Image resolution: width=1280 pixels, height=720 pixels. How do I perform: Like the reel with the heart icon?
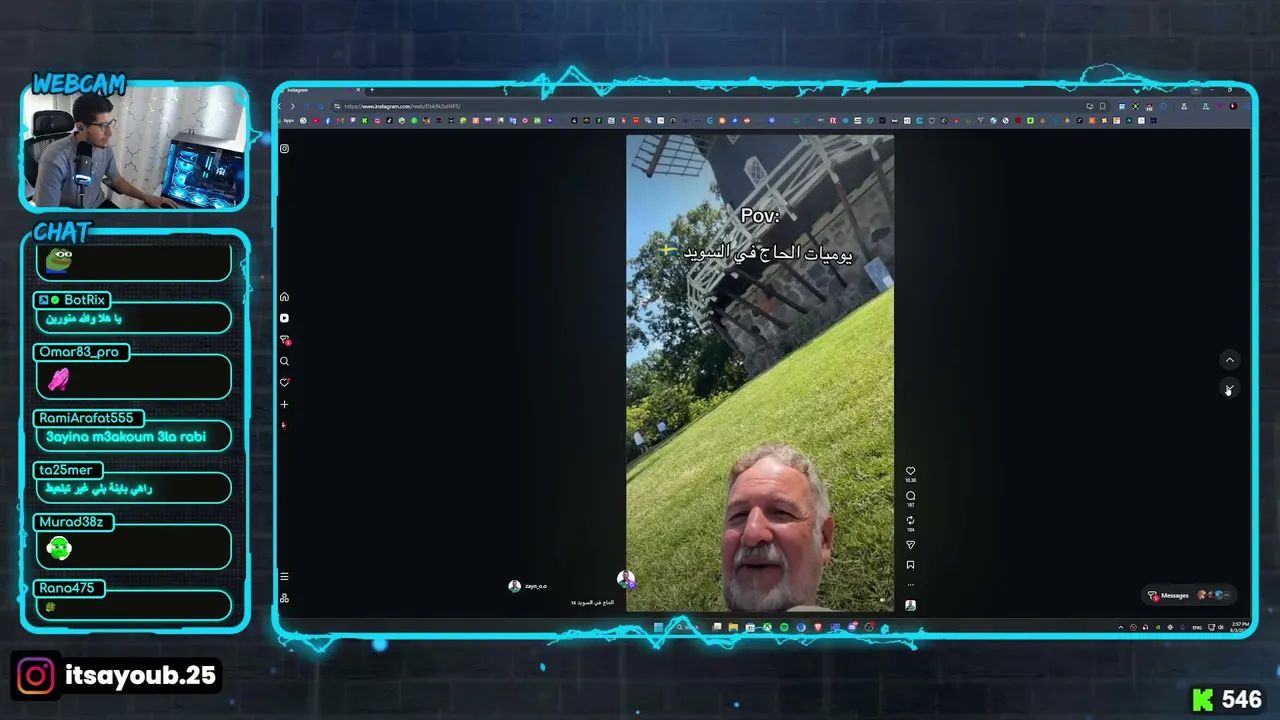click(910, 471)
